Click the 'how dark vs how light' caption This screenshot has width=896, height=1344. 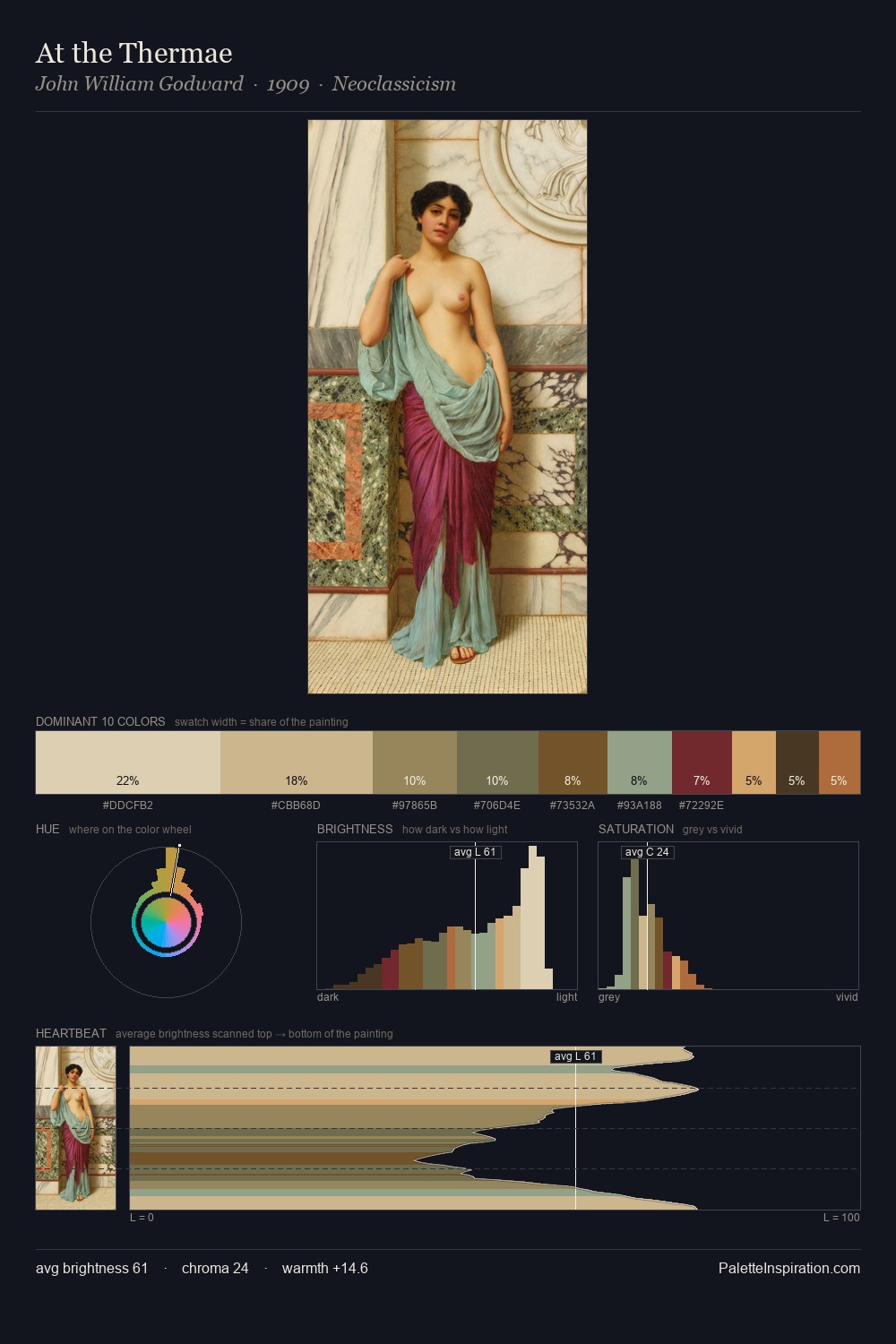[x=455, y=830]
